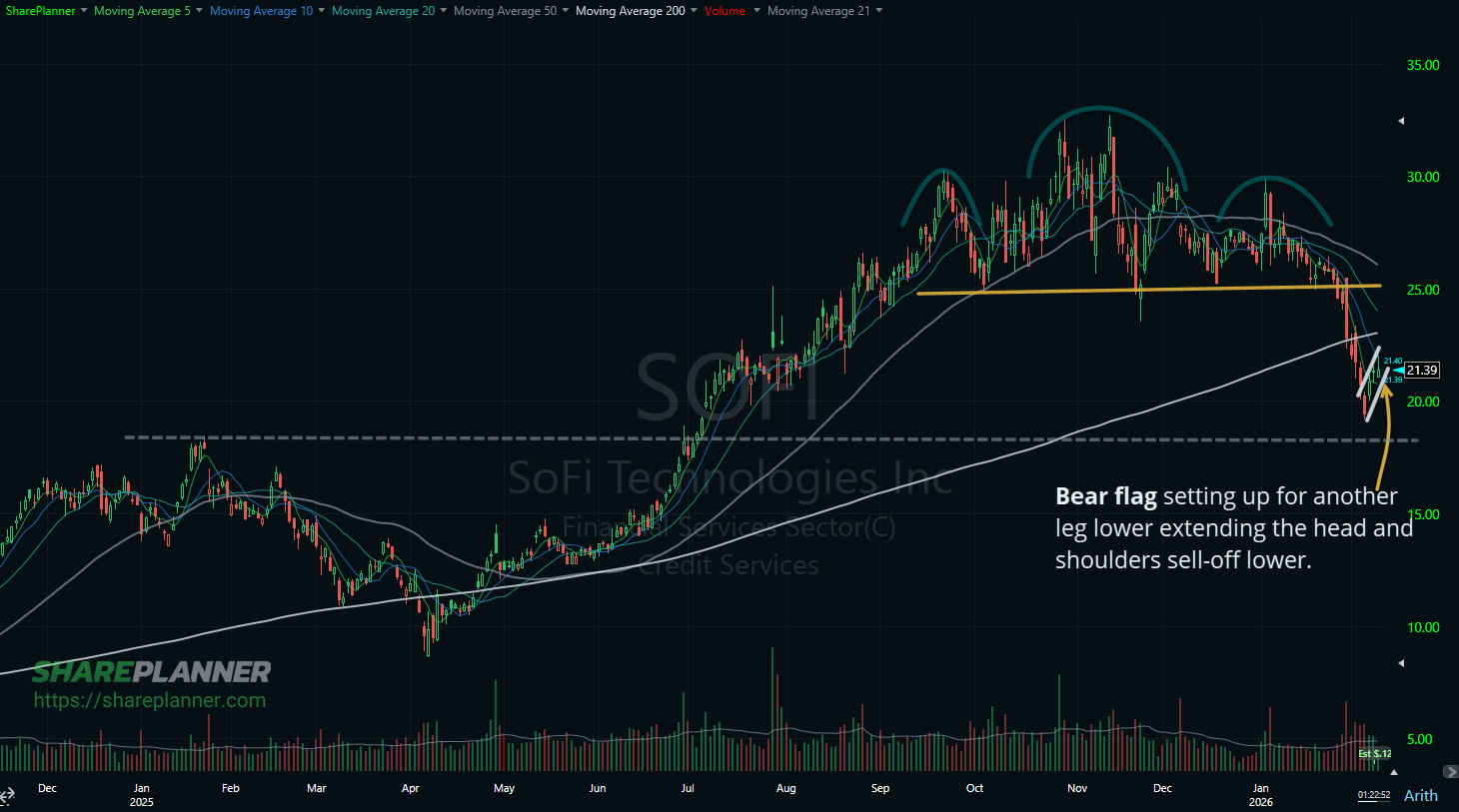
Task: Select the current price label showing 21.39
Action: coord(1422,370)
